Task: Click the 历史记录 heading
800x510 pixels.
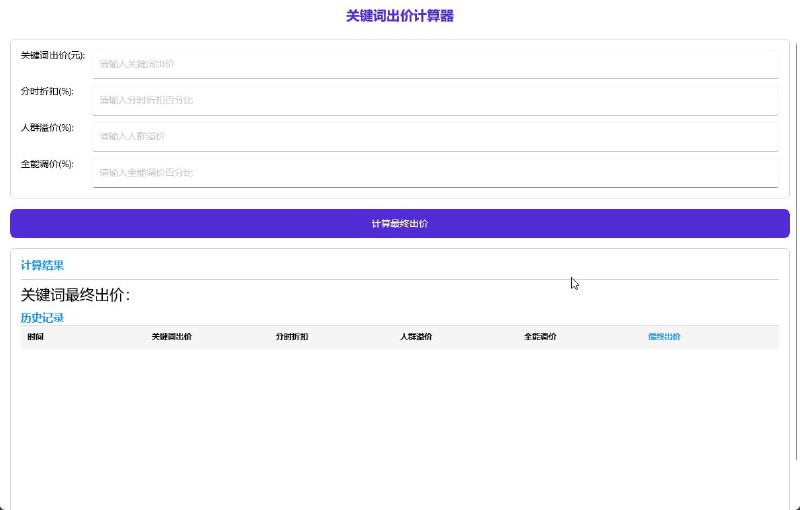Action: pos(42,318)
